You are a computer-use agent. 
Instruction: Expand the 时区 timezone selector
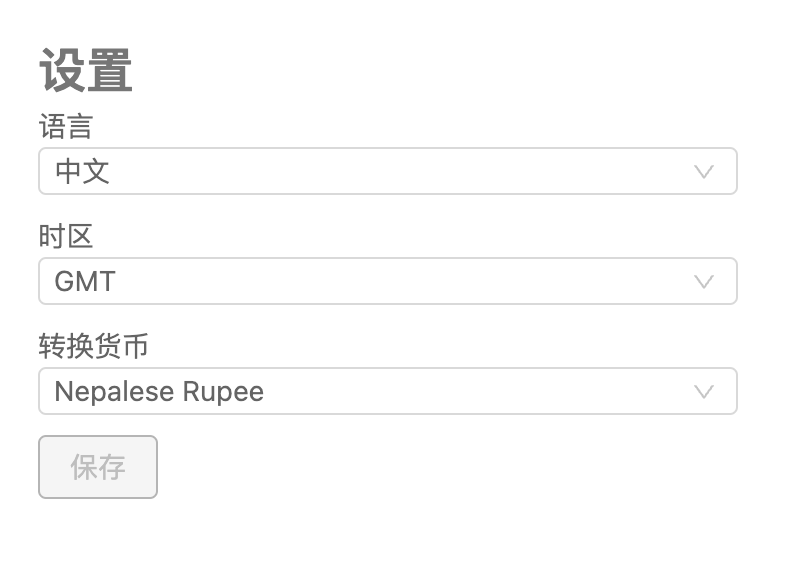(x=387, y=281)
